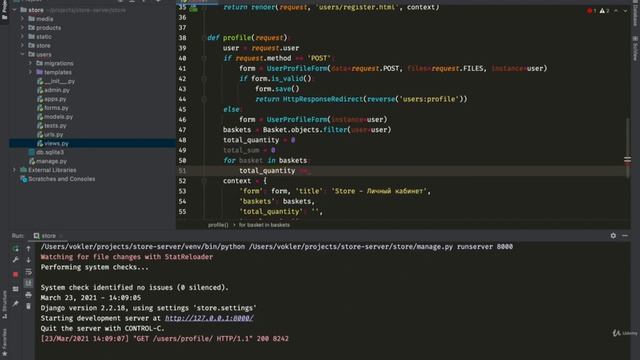
Task: Select the store tab in Run panel
Action: pos(45,236)
